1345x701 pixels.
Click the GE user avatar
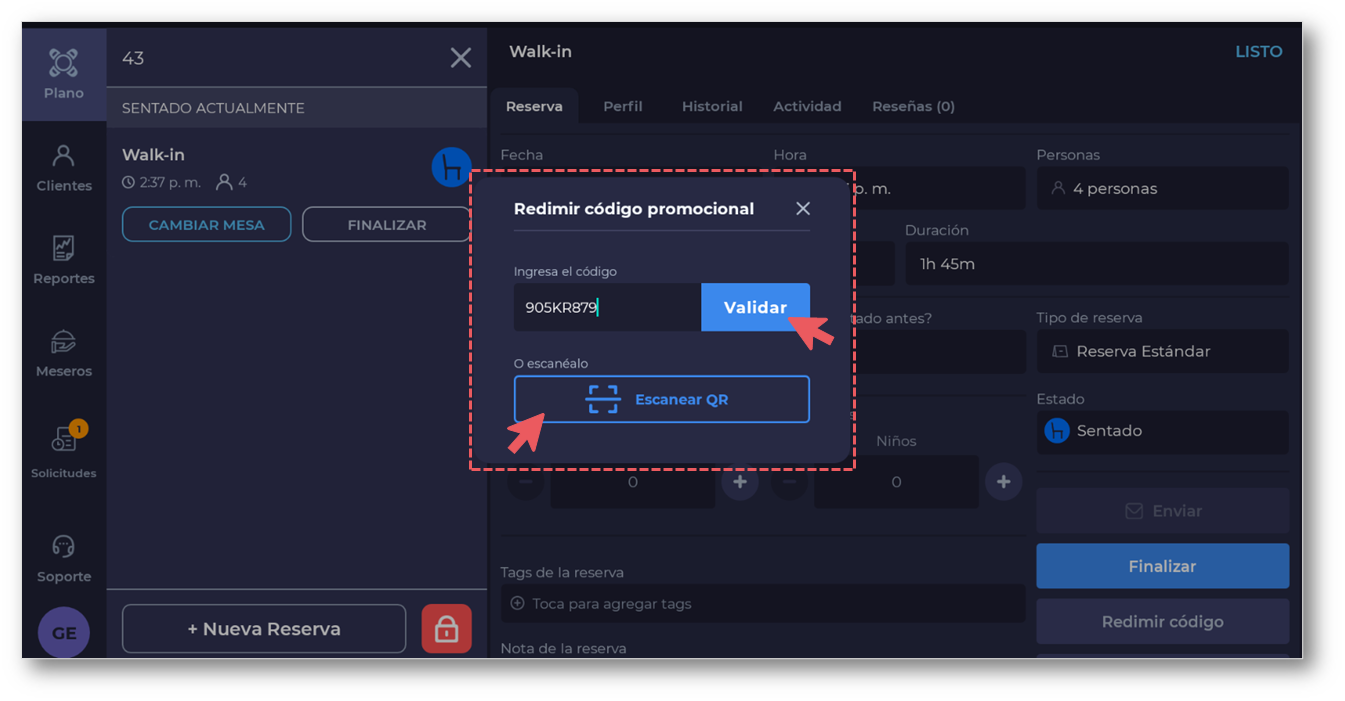click(x=64, y=633)
